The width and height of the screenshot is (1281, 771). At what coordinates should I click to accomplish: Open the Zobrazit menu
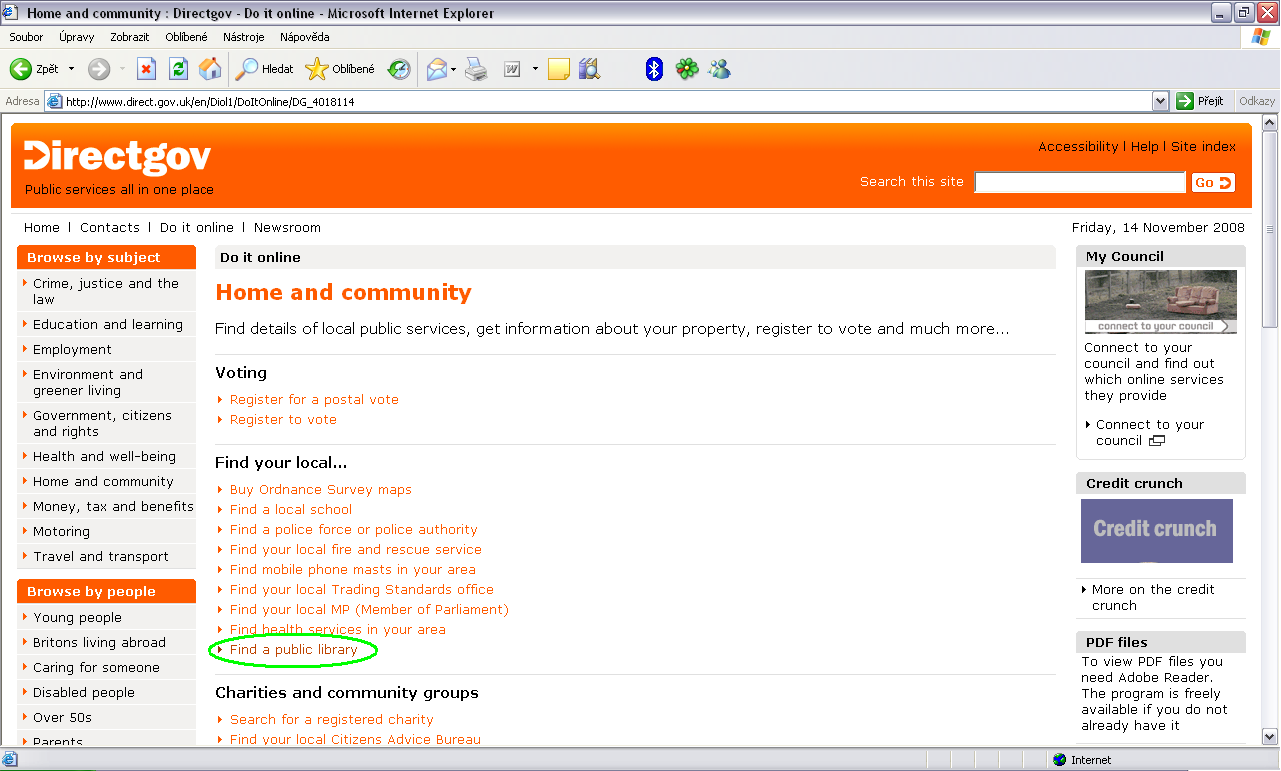[130, 37]
